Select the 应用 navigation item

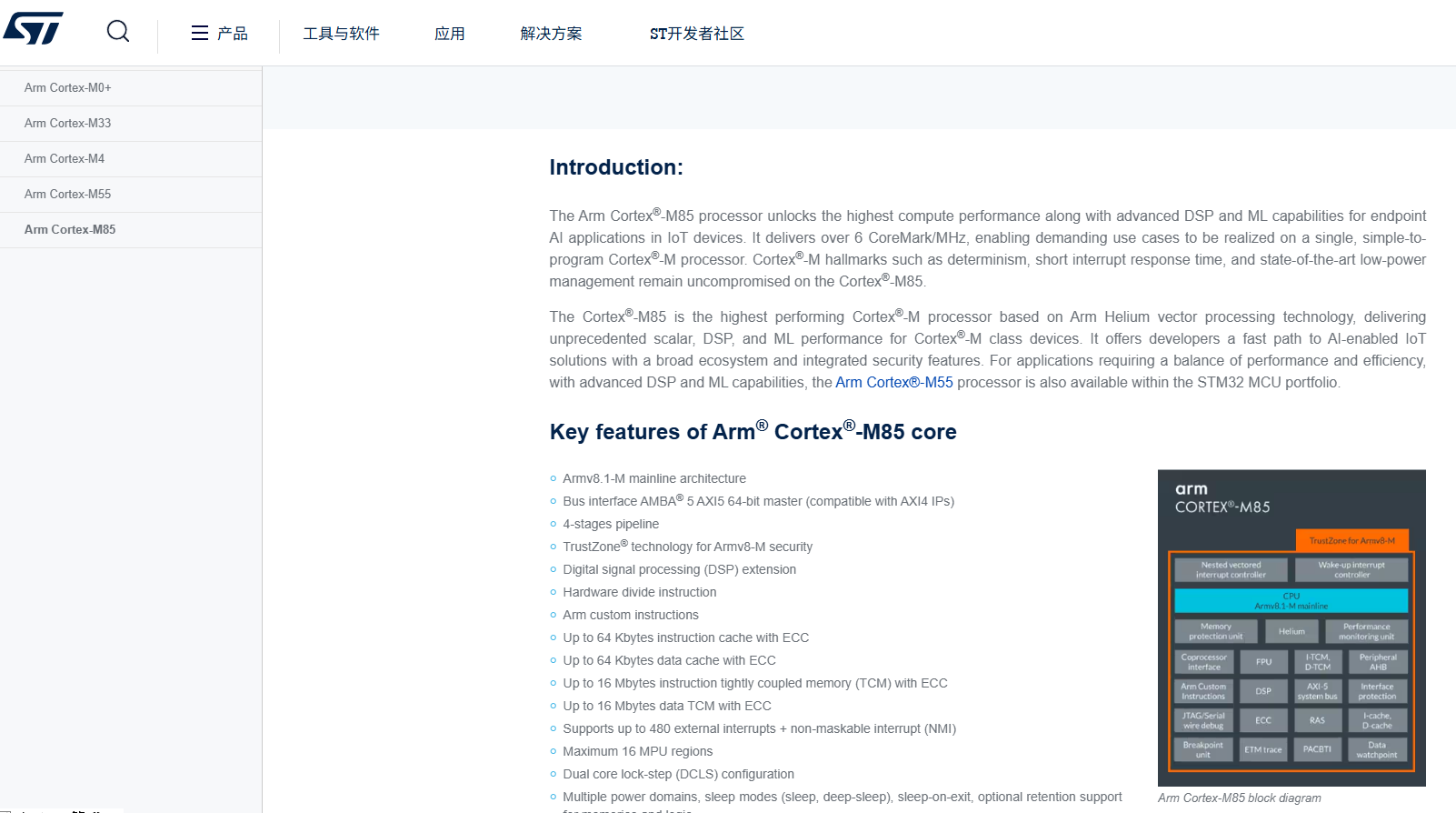450,34
